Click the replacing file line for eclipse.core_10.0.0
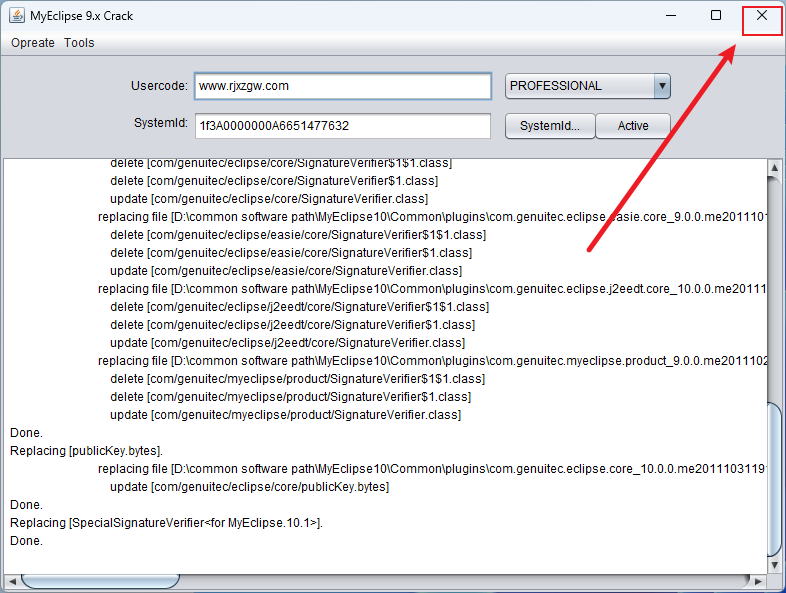 pyautogui.click(x=432, y=469)
